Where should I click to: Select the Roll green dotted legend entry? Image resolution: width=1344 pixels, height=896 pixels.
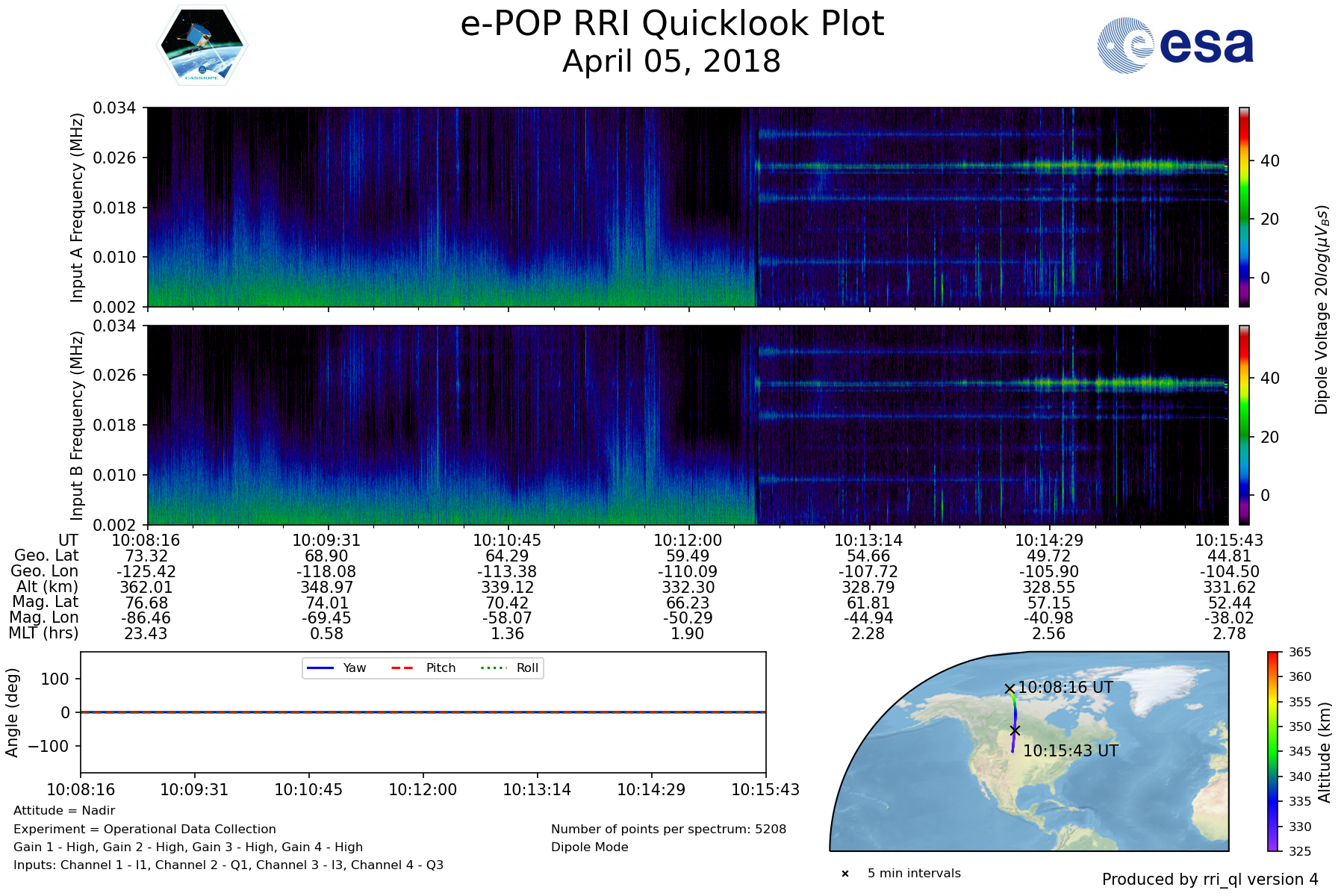point(509,668)
